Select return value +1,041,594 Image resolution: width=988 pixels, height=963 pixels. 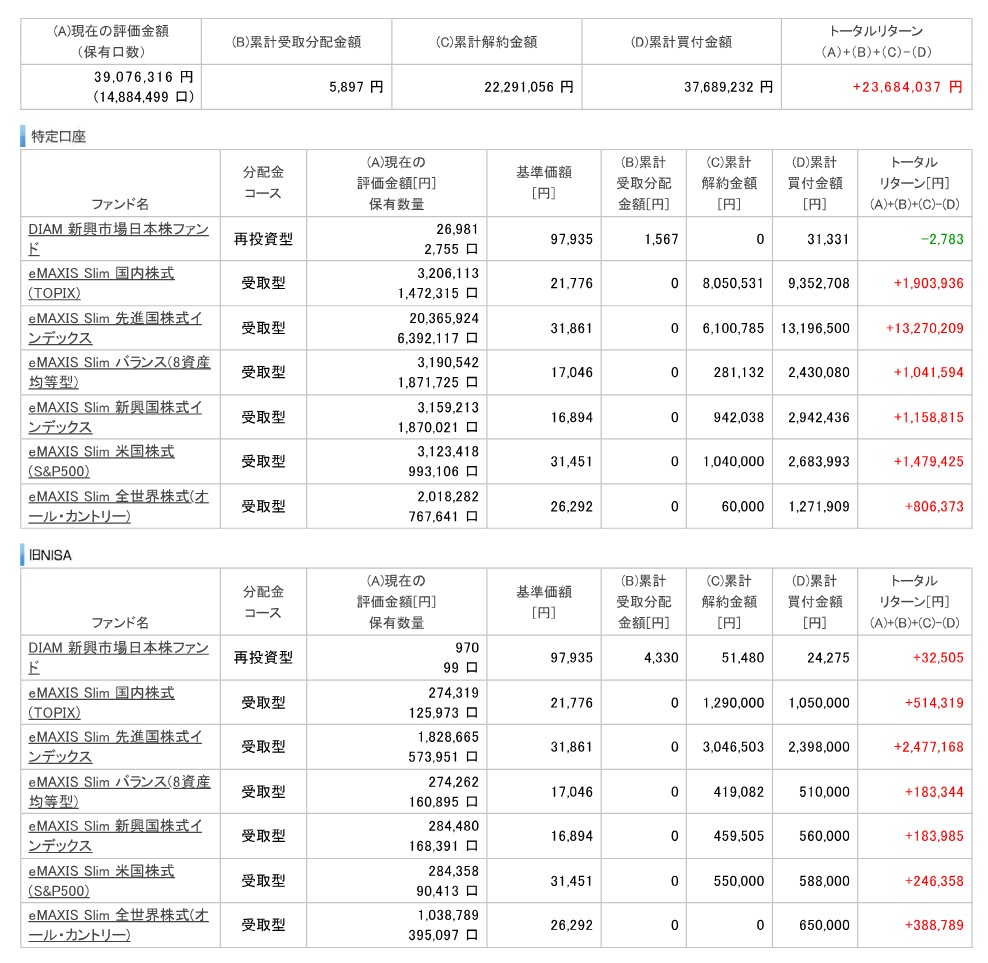(929, 372)
